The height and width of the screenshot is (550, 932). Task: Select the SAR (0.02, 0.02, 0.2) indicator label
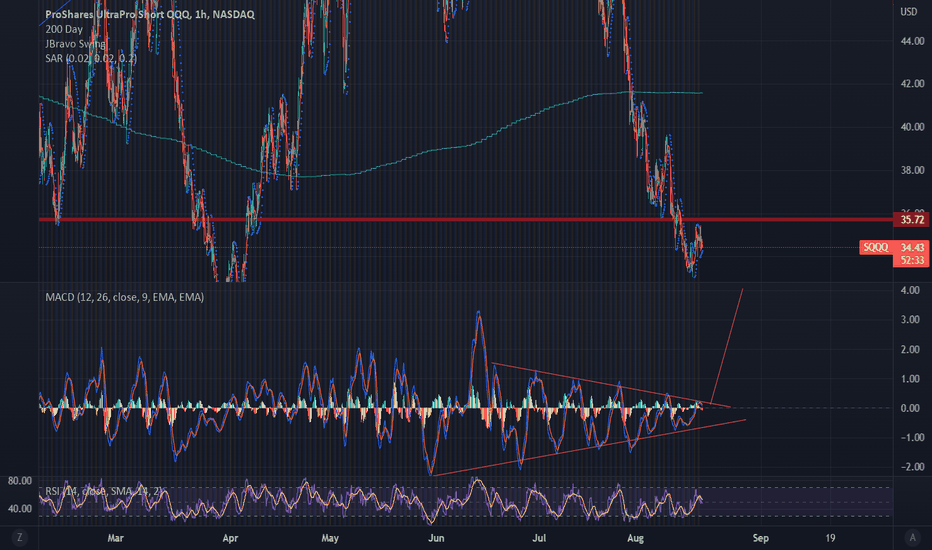(91, 58)
